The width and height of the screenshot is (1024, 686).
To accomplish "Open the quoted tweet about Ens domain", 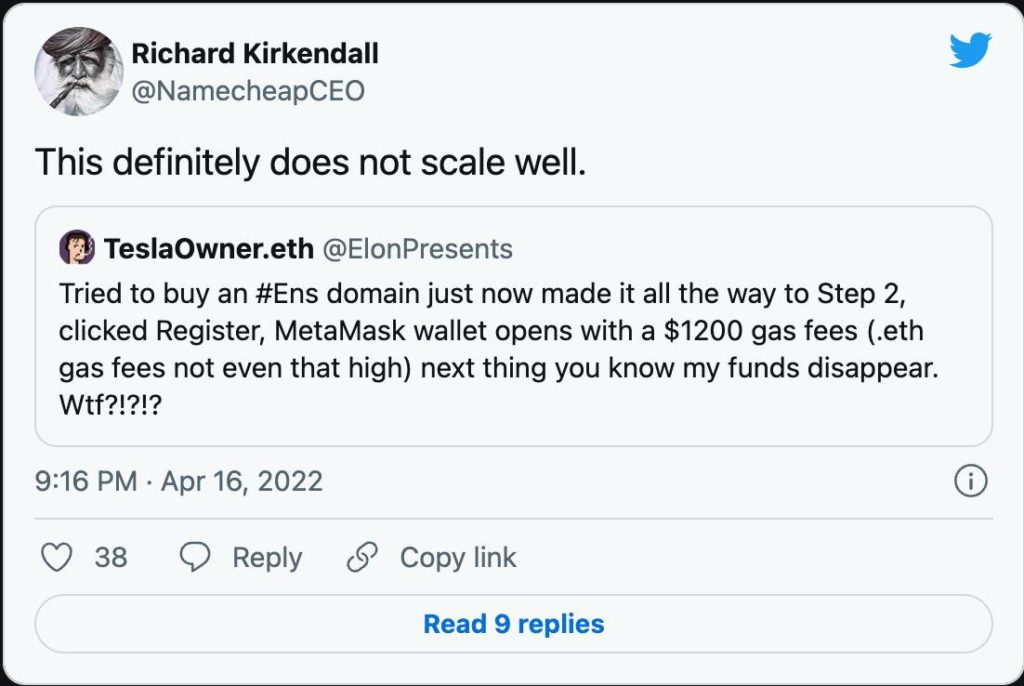I will tap(513, 326).
